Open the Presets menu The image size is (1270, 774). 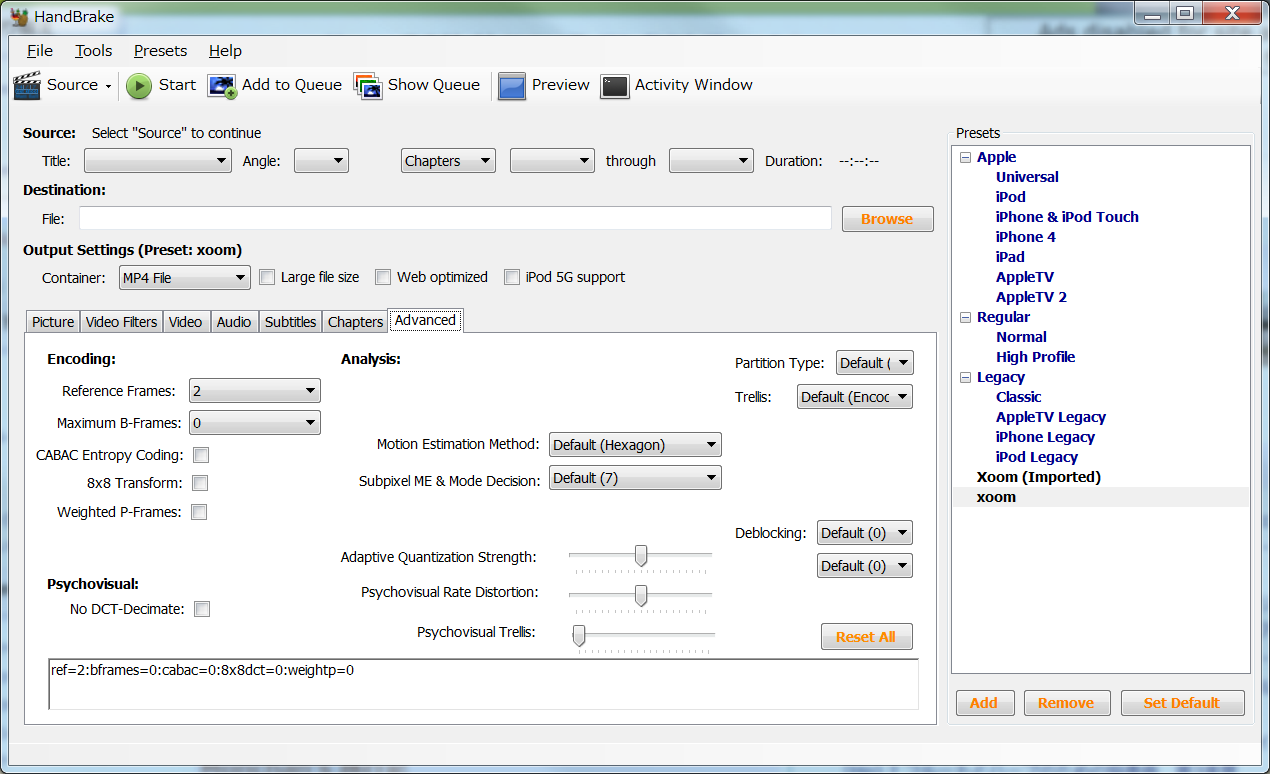point(160,50)
